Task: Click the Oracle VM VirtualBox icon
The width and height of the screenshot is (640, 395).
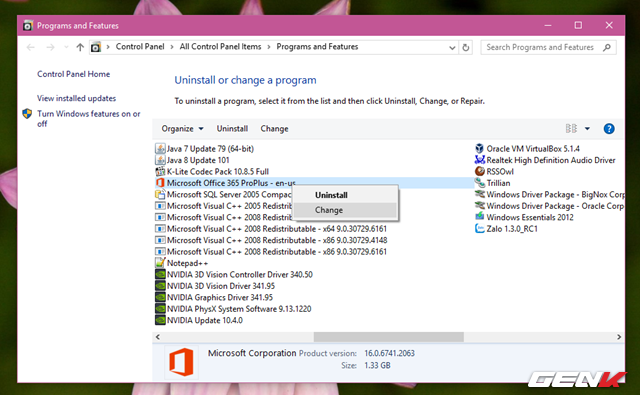Action: [480, 149]
